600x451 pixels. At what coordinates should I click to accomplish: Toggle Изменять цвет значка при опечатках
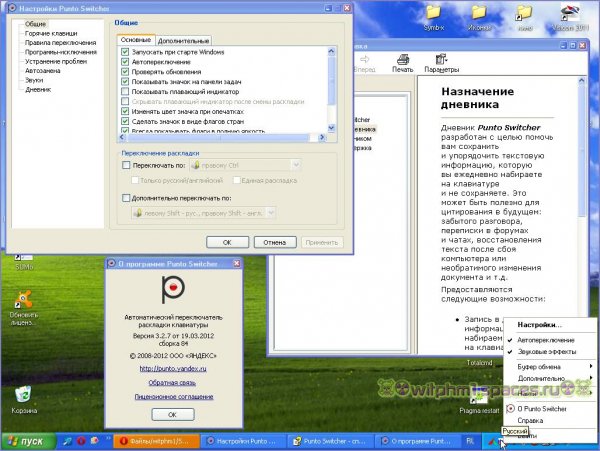click(x=125, y=111)
